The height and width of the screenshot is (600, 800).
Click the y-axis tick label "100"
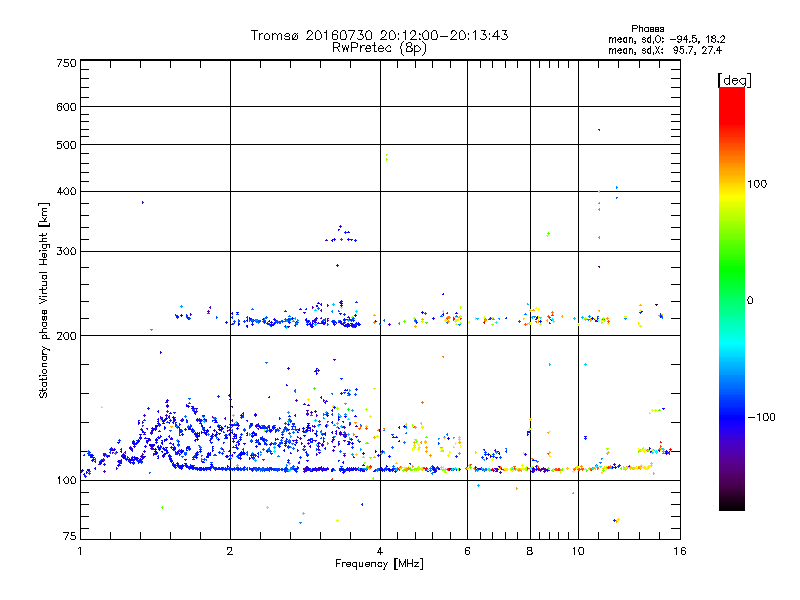[x=66, y=480]
